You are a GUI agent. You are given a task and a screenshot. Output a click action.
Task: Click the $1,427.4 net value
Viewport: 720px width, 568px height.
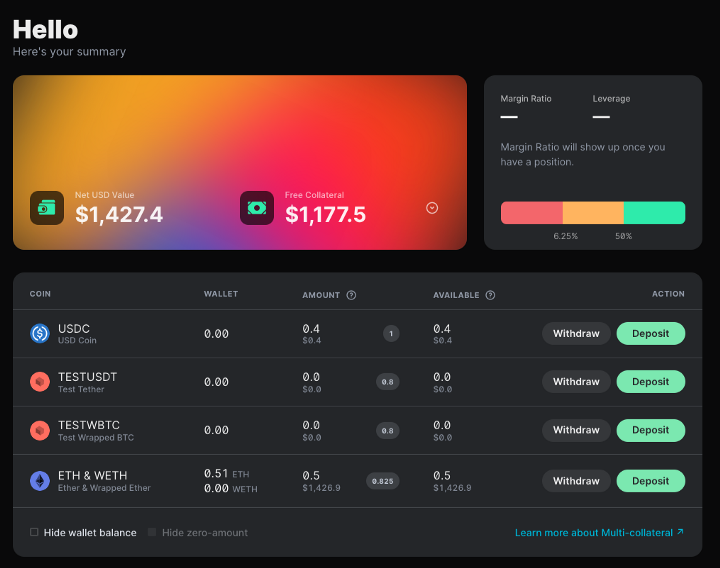point(119,214)
